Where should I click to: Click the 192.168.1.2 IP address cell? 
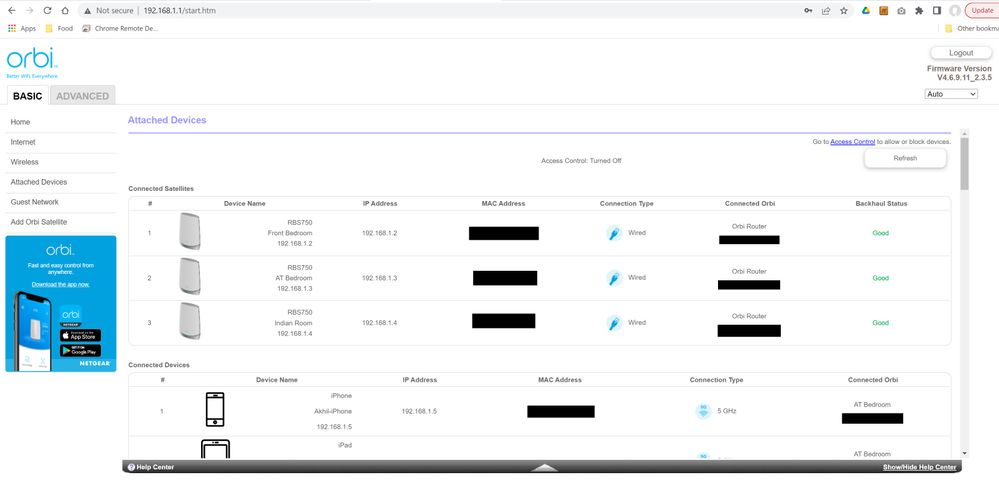coord(380,233)
